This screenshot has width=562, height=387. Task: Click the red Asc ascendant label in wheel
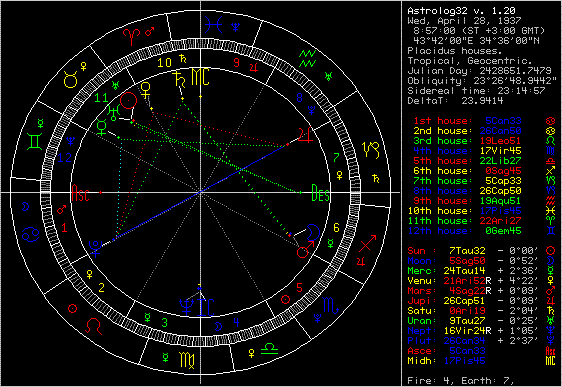click(80, 193)
